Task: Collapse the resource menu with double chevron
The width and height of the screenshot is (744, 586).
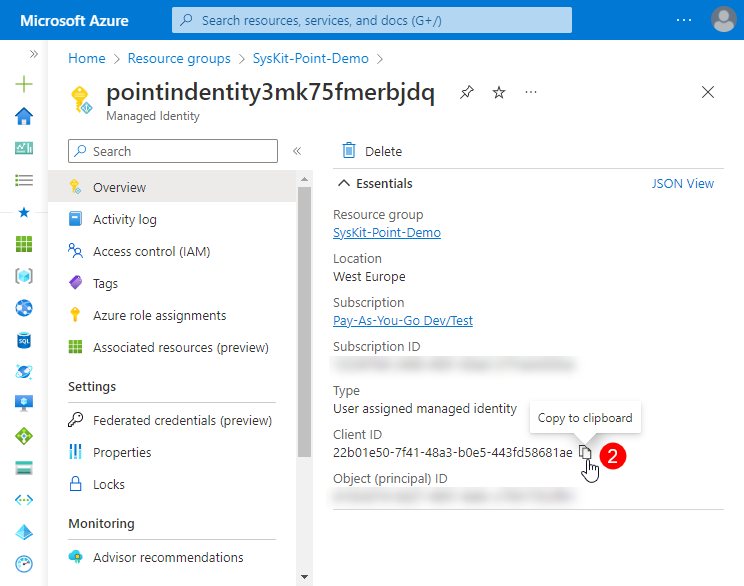Action: (297, 151)
